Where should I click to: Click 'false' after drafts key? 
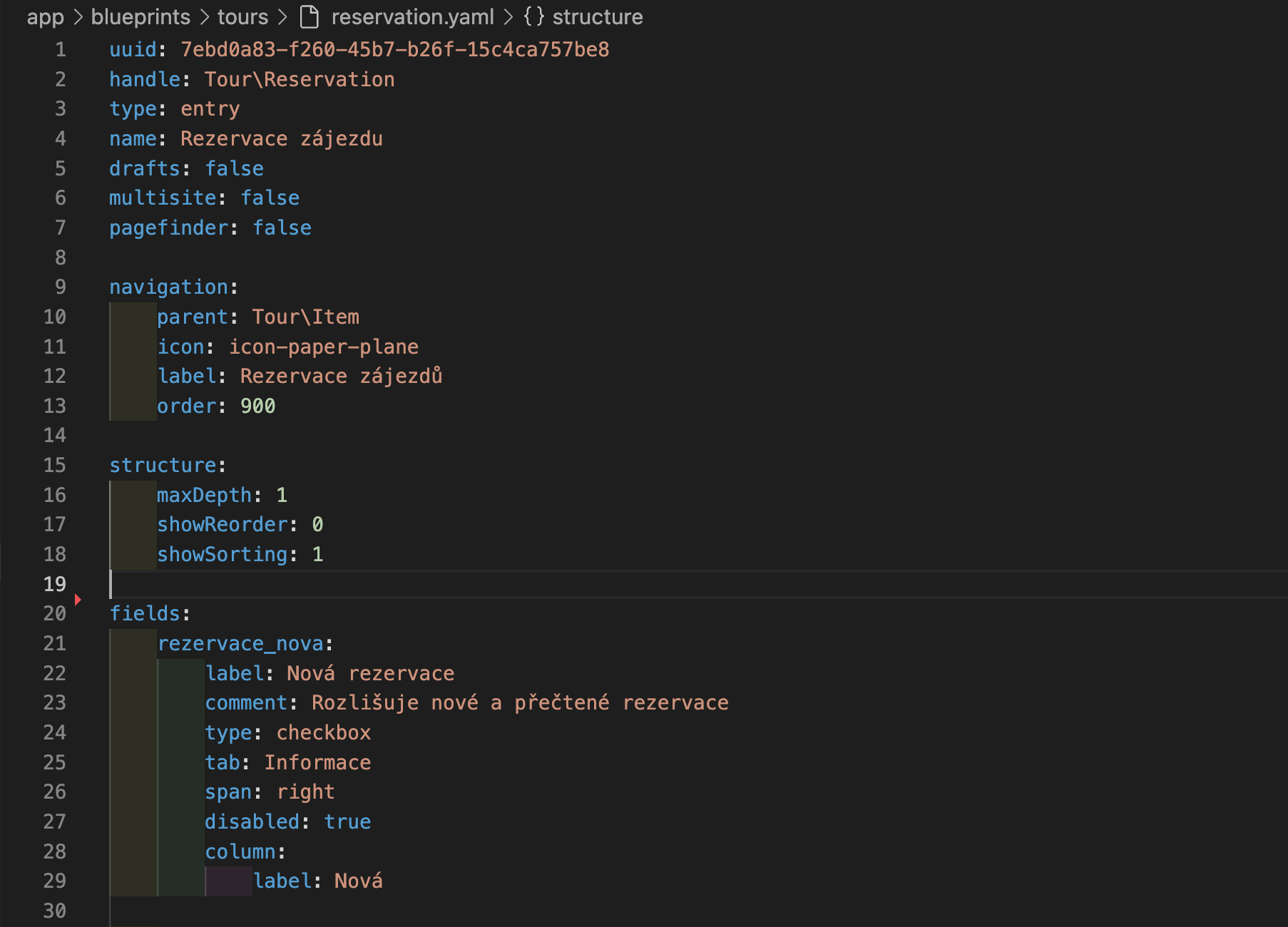tap(235, 168)
